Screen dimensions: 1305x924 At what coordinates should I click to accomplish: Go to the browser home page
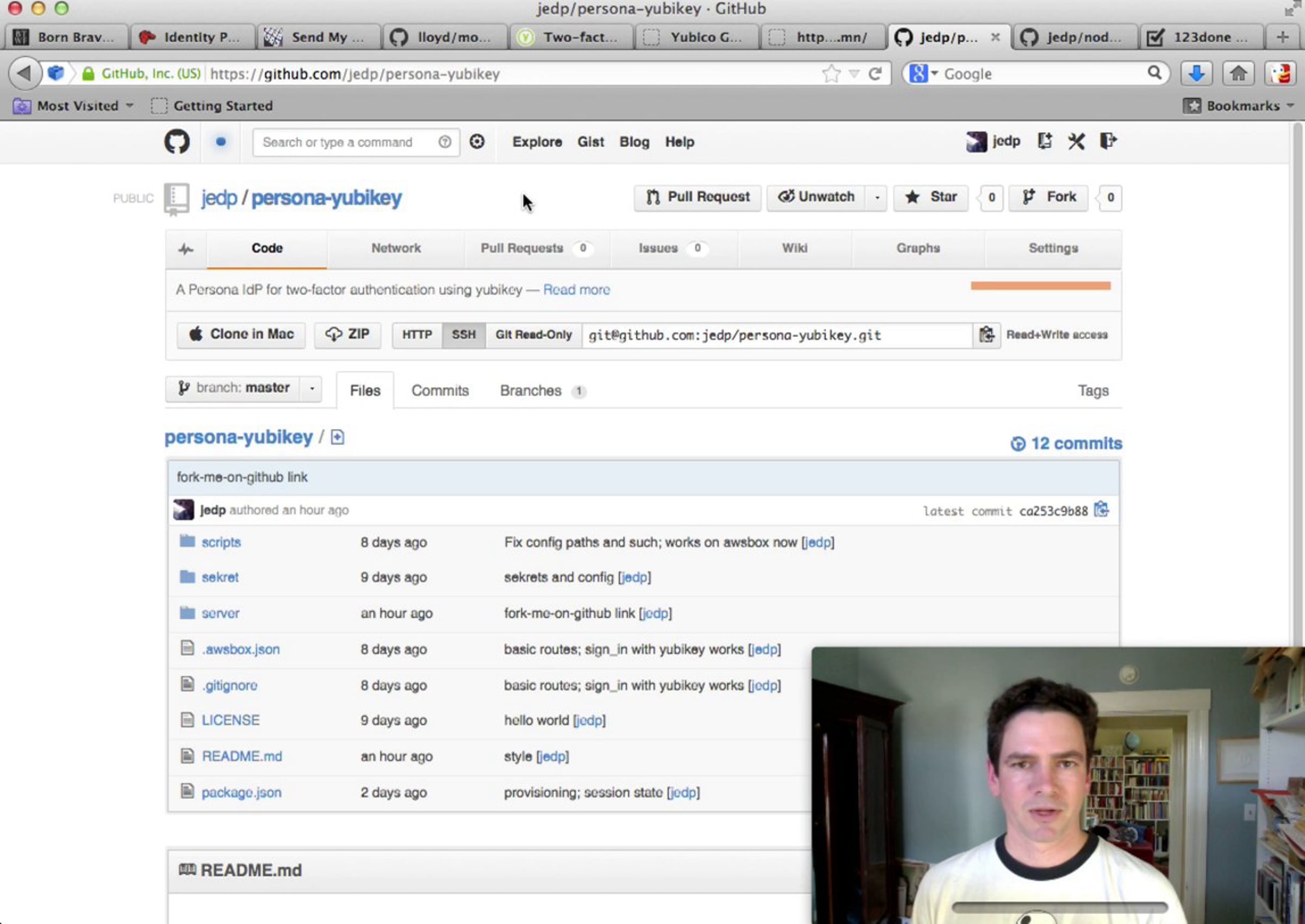pos(1239,73)
